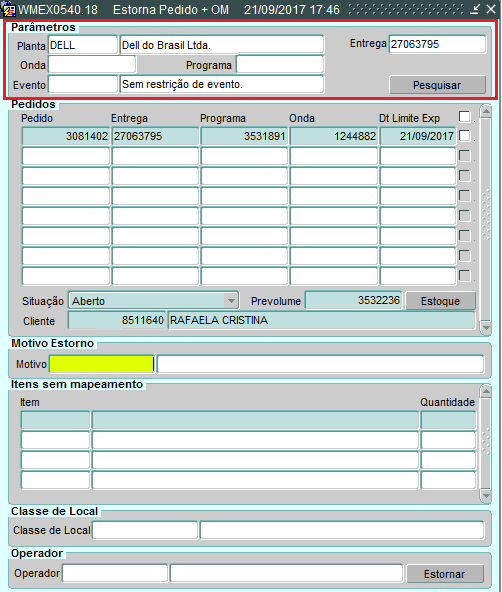502x592 pixels.
Task: Close the Estorna Pedido window
Action: coord(491,9)
